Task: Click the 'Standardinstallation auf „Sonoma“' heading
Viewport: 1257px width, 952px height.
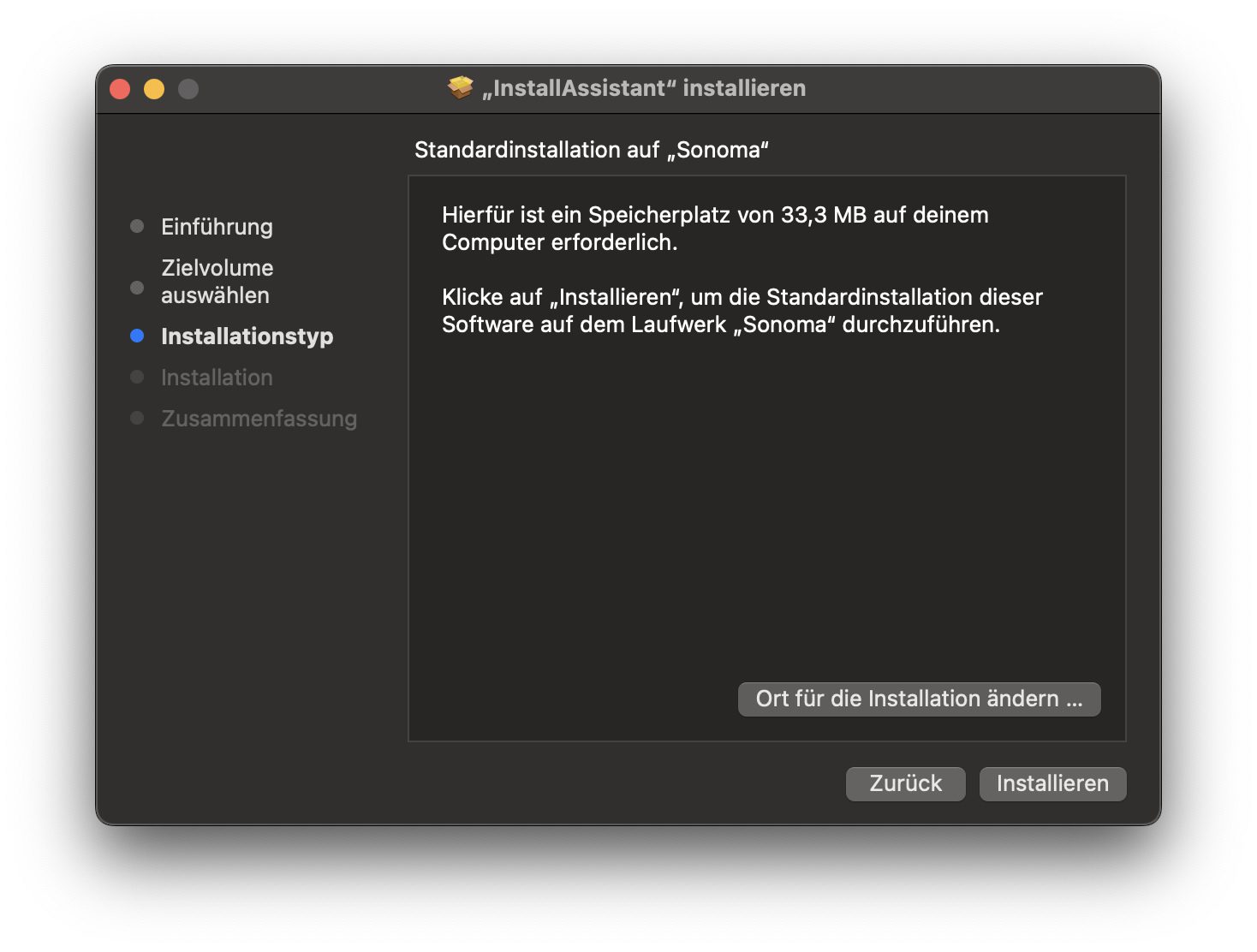Action: point(591,150)
